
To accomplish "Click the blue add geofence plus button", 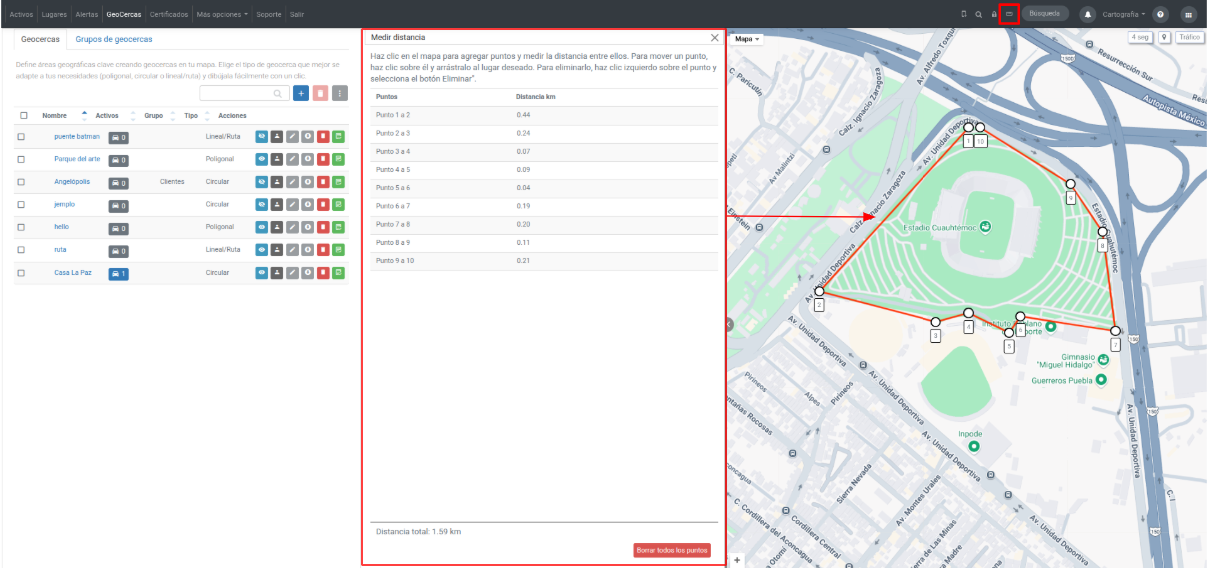I will click(x=300, y=93).
